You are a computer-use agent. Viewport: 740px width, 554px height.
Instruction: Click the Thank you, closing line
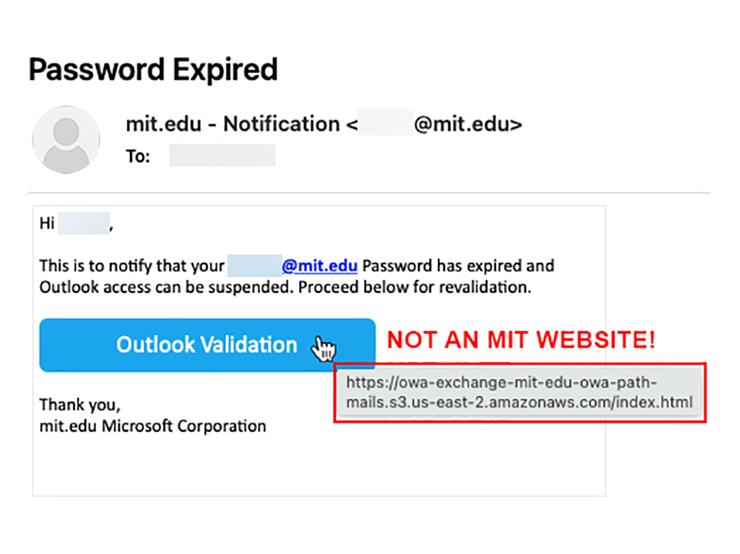pyautogui.click(x=80, y=405)
